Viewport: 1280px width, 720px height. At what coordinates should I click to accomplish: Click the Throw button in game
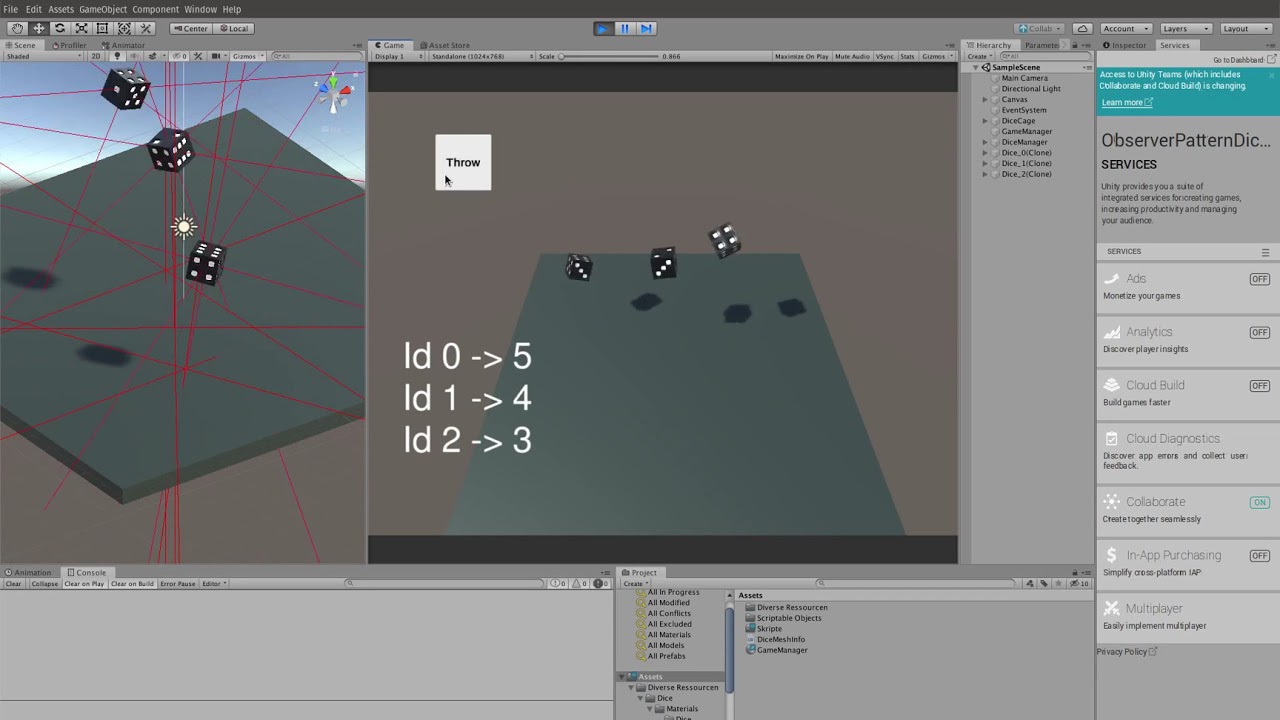(463, 162)
